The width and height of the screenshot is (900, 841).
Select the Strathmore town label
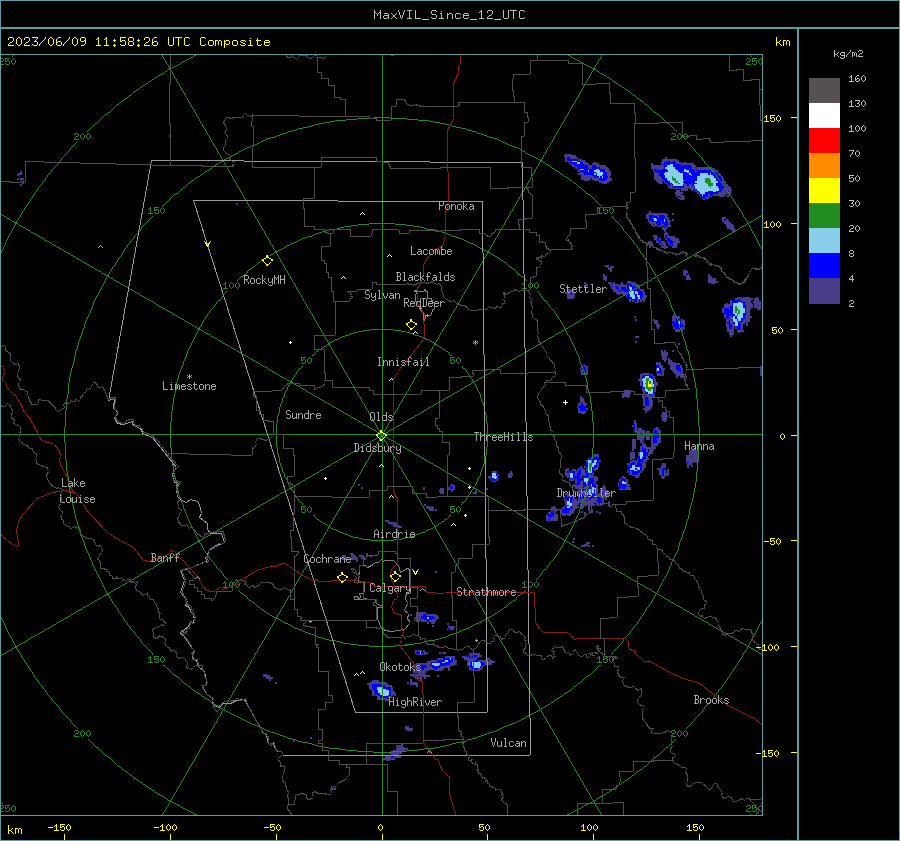pyautogui.click(x=486, y=592)
